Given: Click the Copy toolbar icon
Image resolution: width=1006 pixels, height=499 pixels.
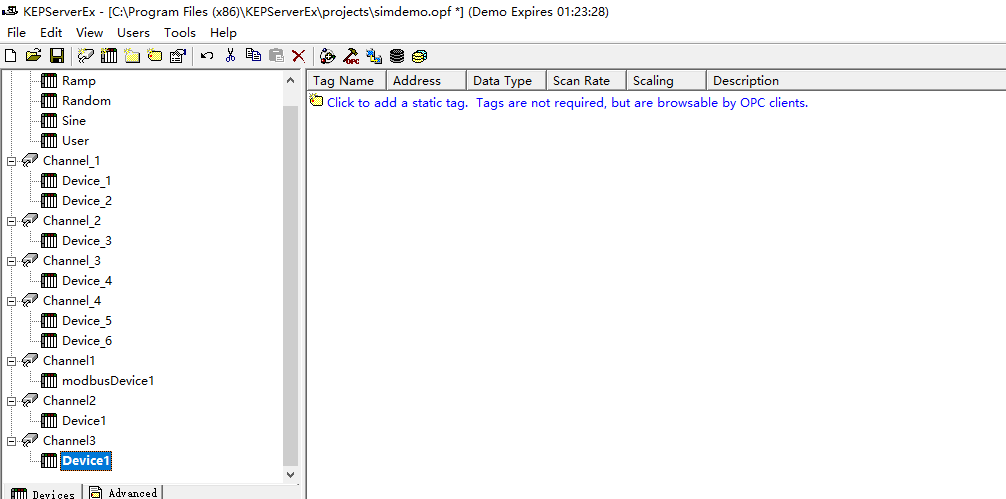Looking at the screenshot, I should pos(253,56).
